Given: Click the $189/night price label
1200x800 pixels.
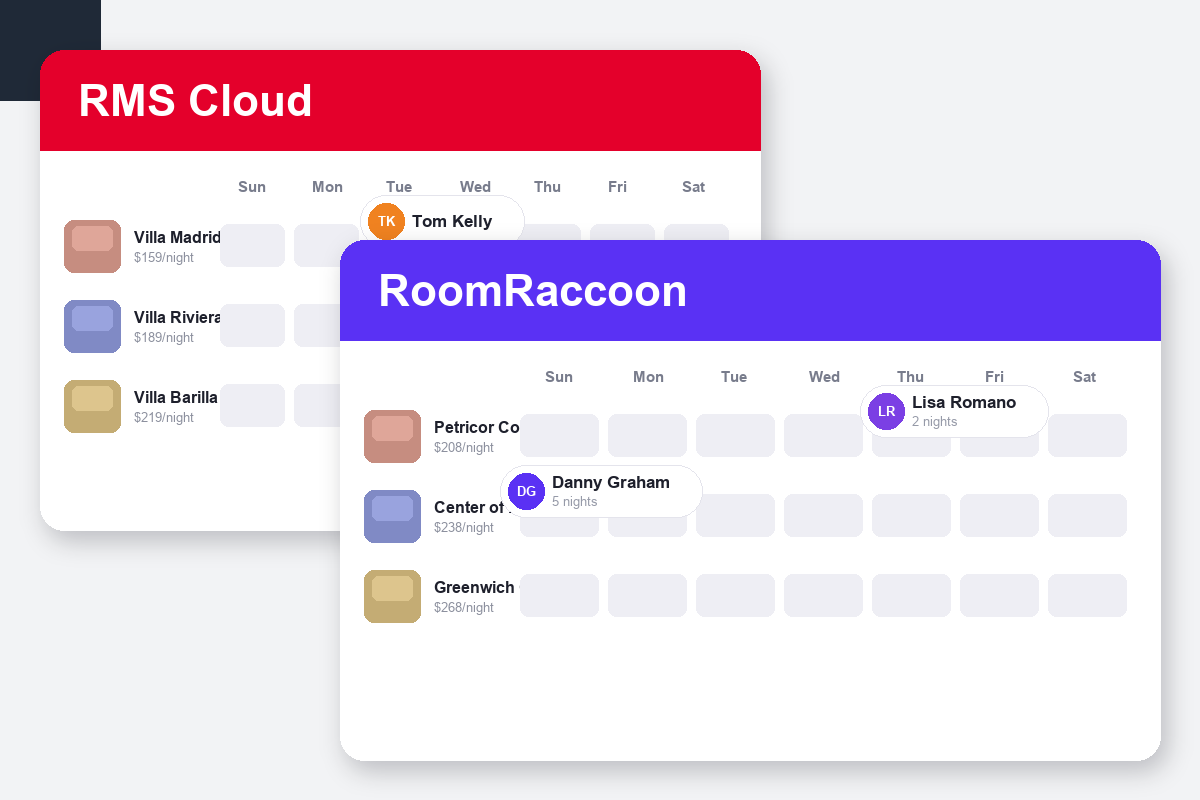Looking at the screenshot, I should (164, 338).
